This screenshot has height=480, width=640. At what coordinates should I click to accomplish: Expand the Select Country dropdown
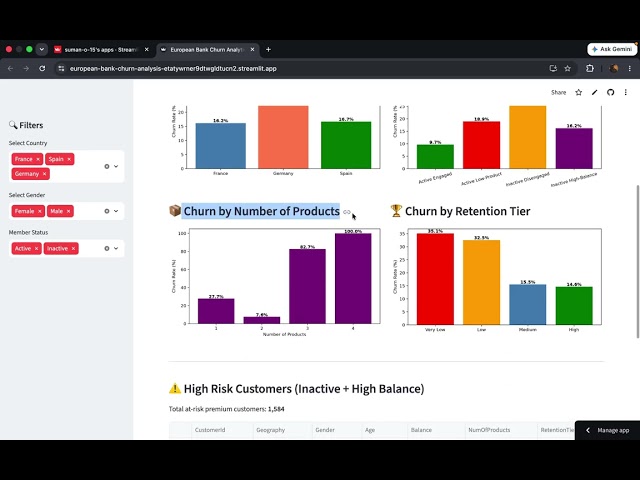pos(116,167)
